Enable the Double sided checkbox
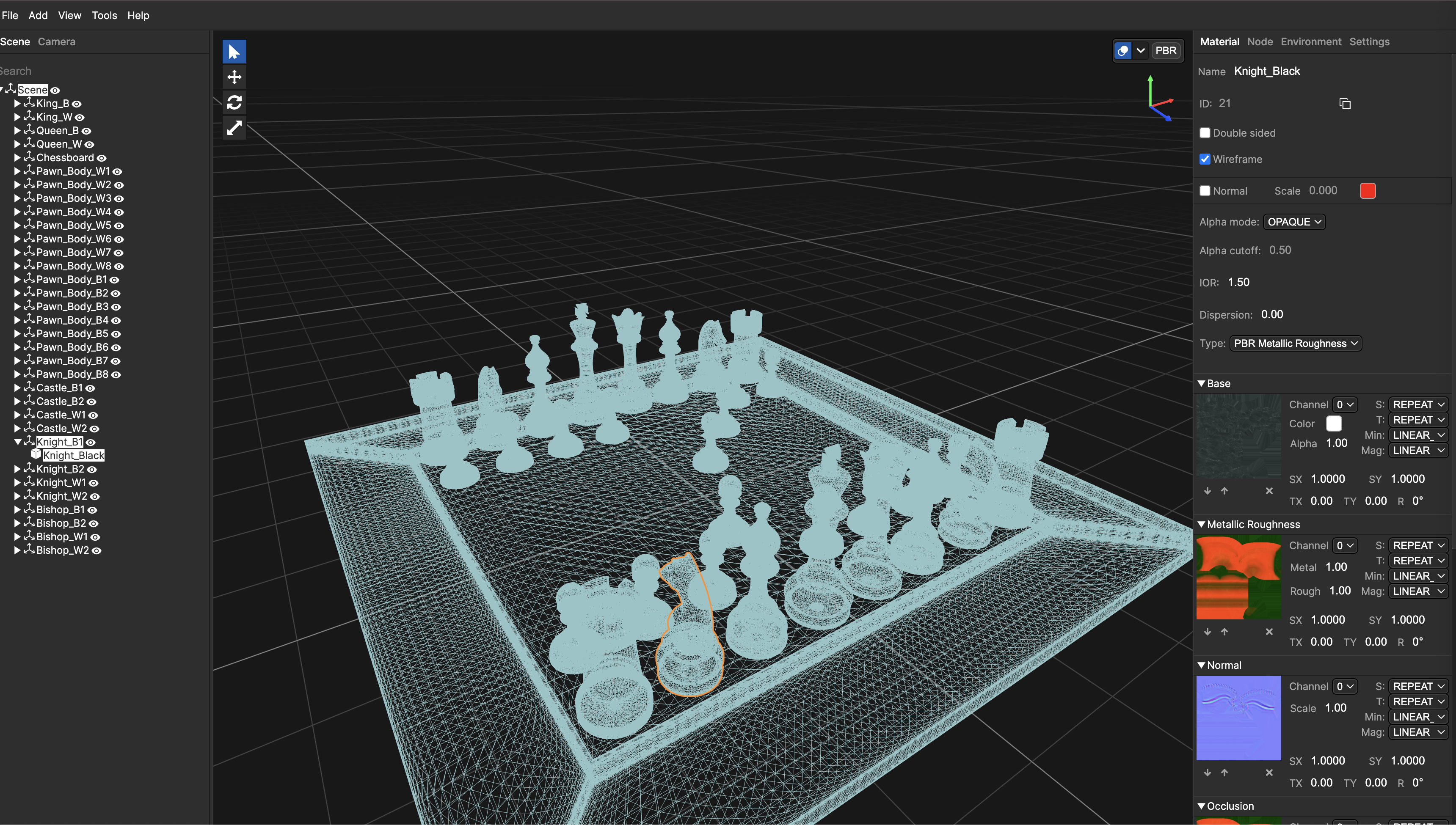The image size is (1456, 825). click(x=1205, y=133)
